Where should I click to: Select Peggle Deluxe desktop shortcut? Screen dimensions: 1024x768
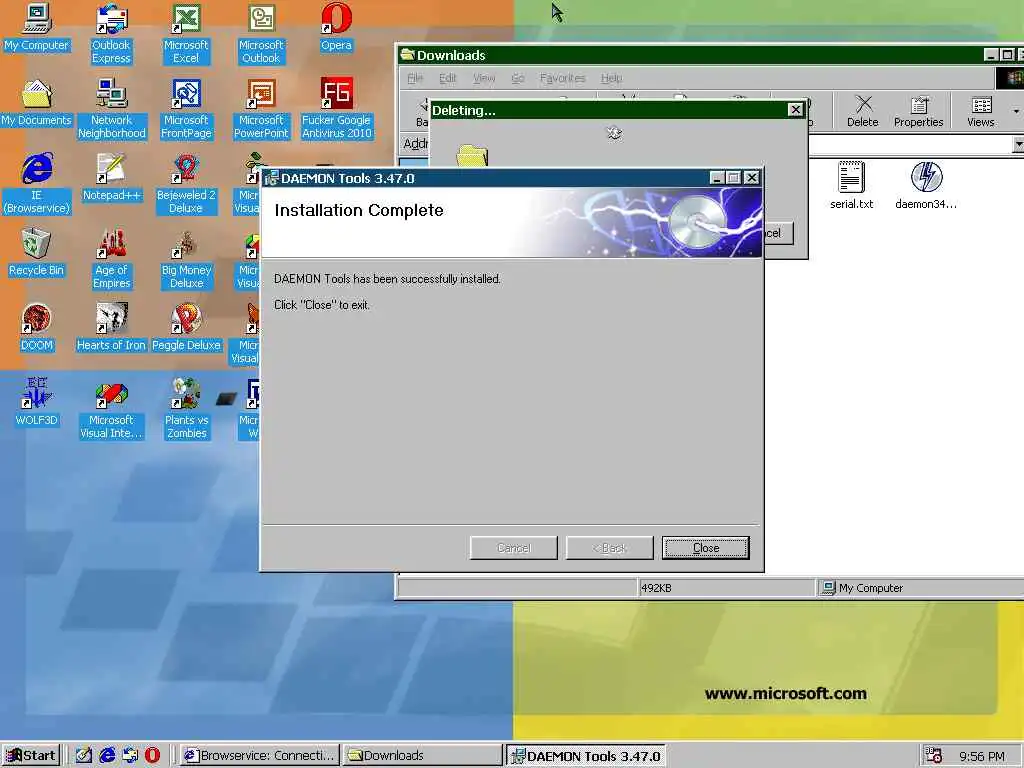coord(186,328)
